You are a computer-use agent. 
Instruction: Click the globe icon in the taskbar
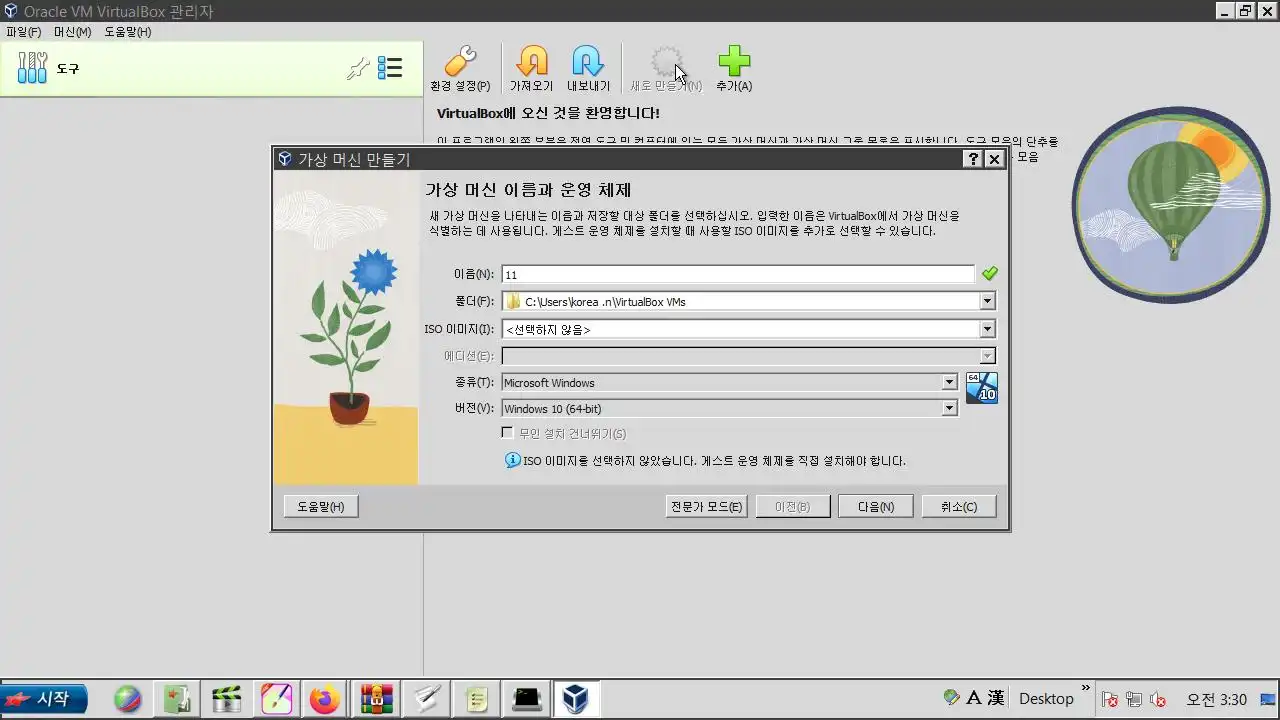127,699
